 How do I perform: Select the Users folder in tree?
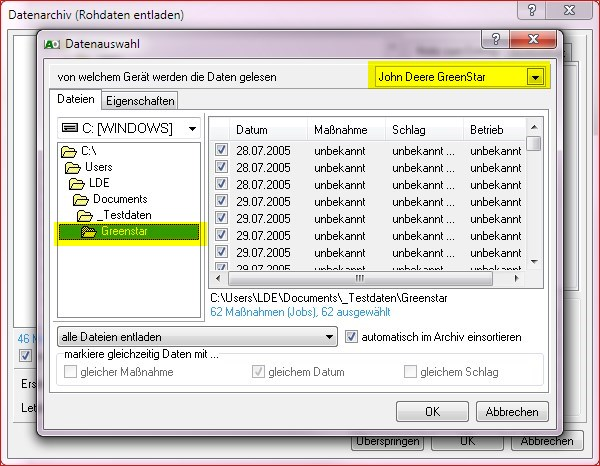(x=99, y=167)
